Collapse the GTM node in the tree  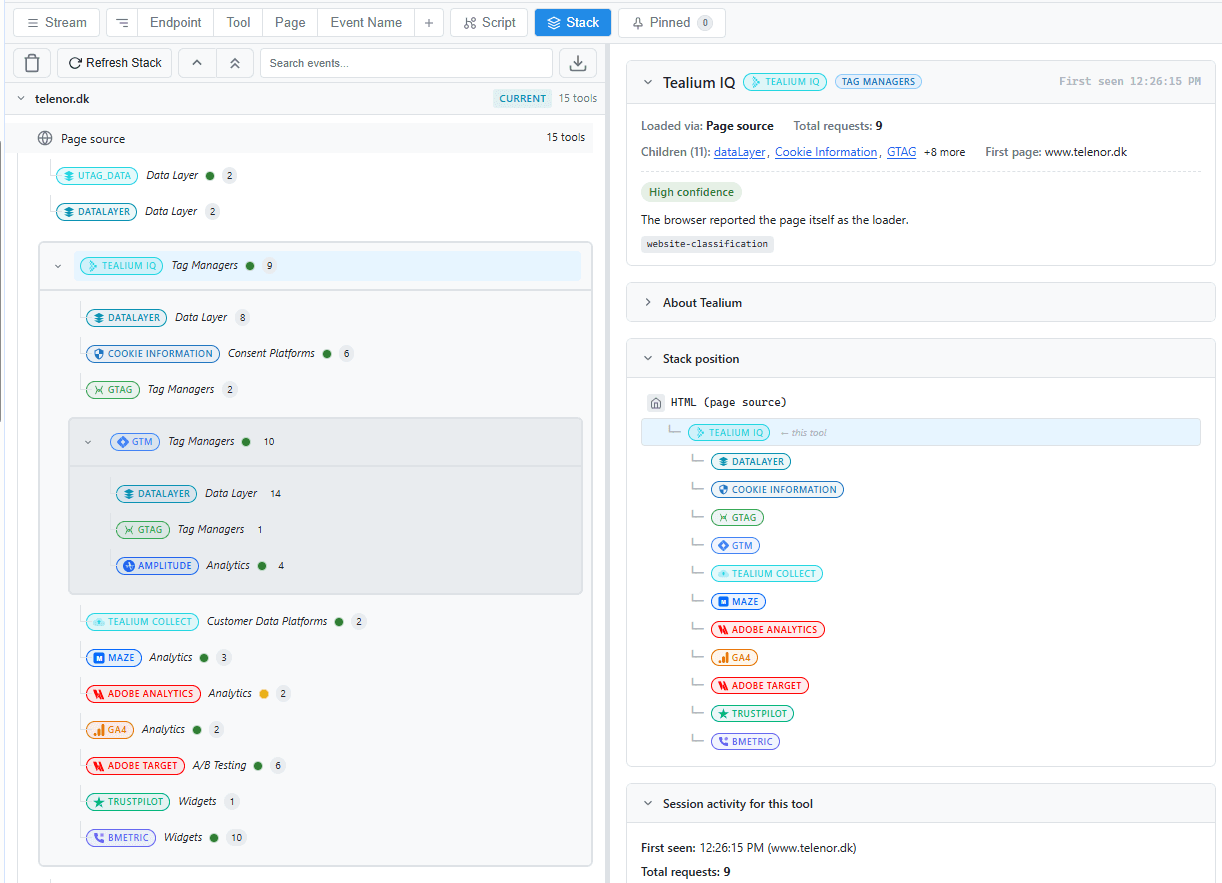pyautogui.click(x=88, y=442)
